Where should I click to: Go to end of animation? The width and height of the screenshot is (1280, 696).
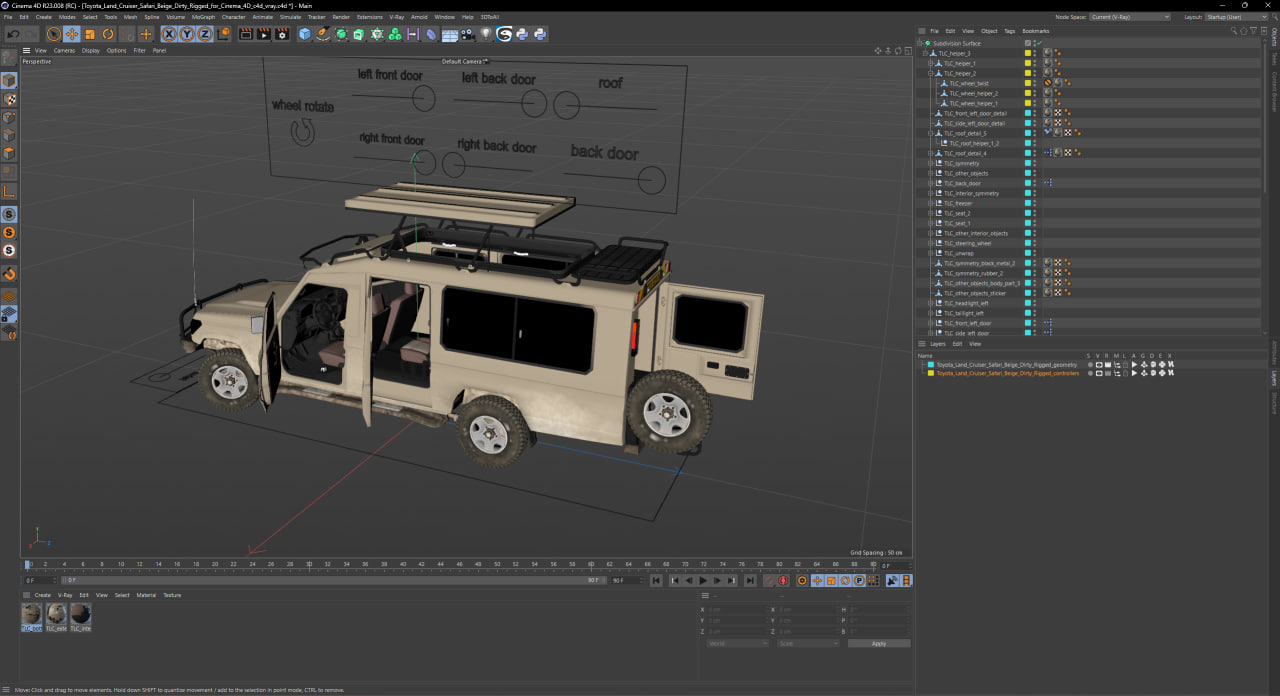pyautogui.click(x=750, y=580)
